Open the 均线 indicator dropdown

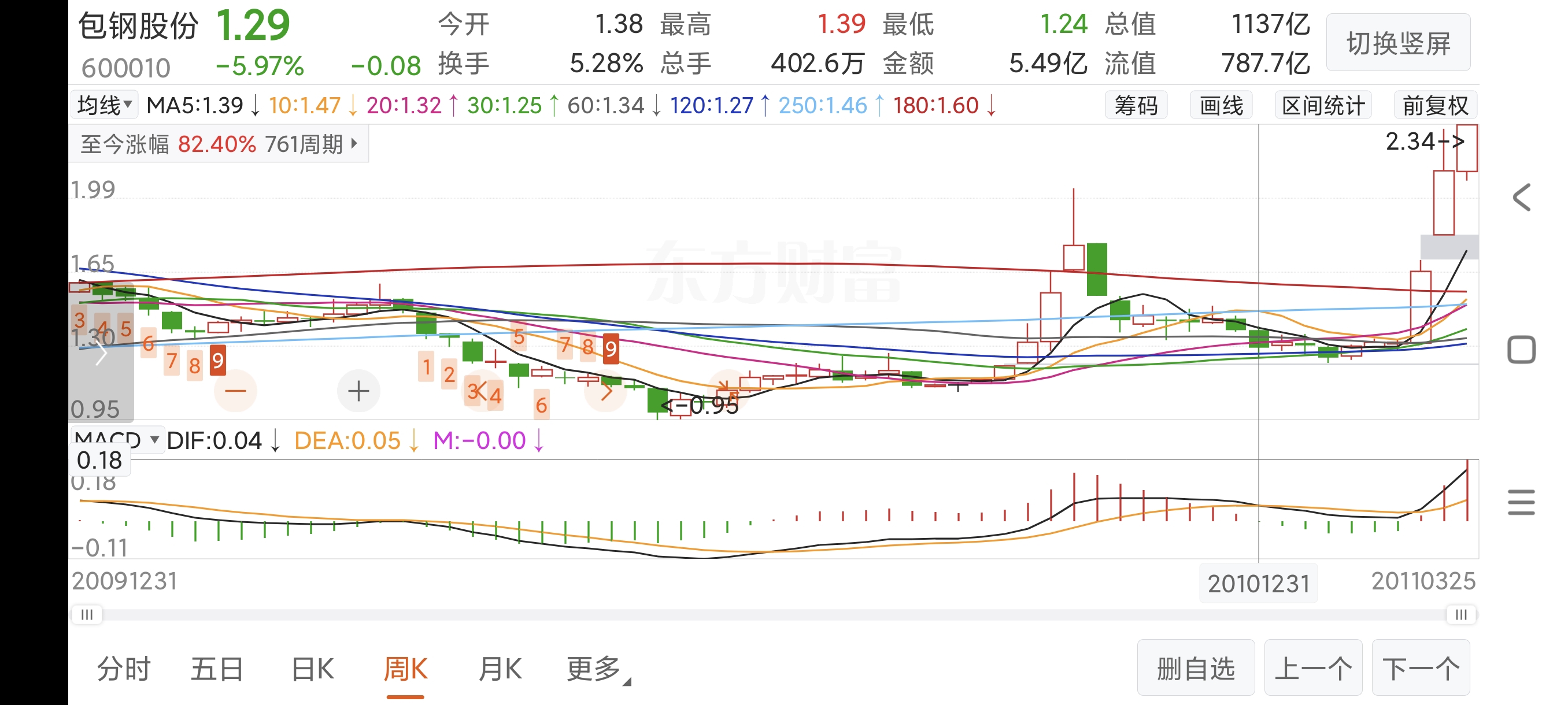click(x=105, y=105)
